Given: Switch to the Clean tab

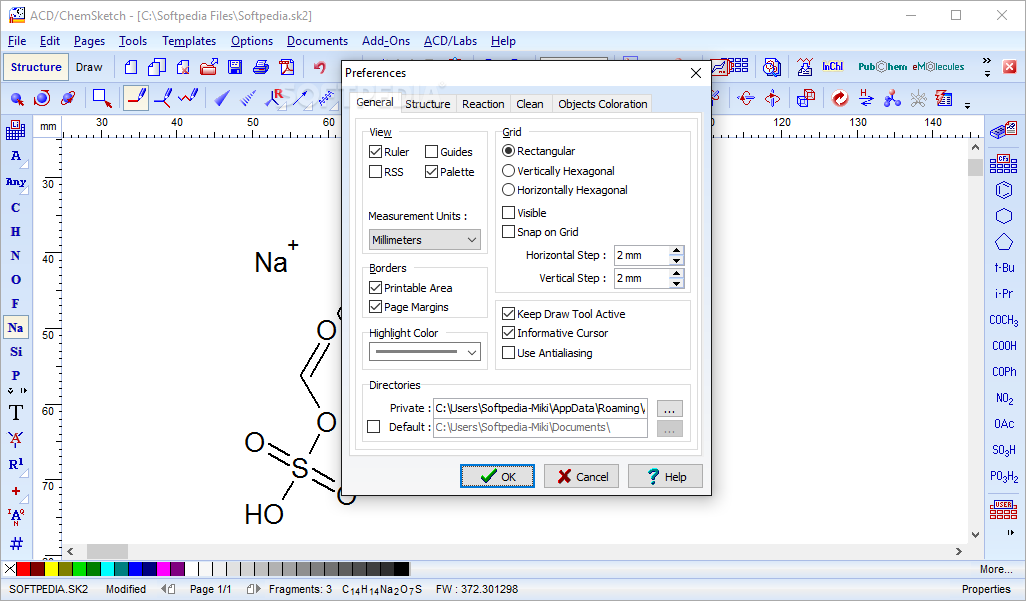Looking at the screenshot, I should click(529, 103).
